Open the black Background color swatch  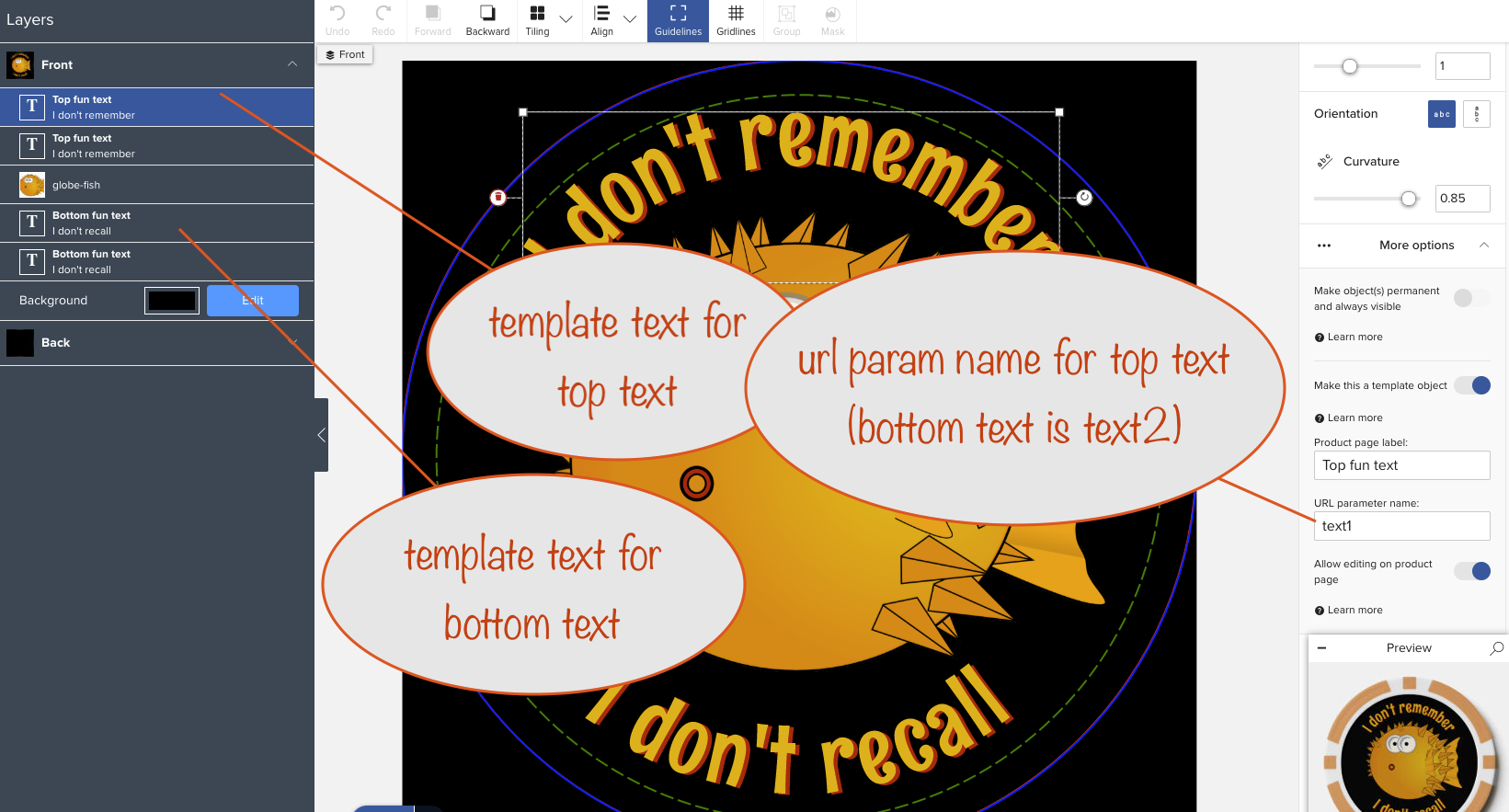pyautogui.click(x=172, y=301)
